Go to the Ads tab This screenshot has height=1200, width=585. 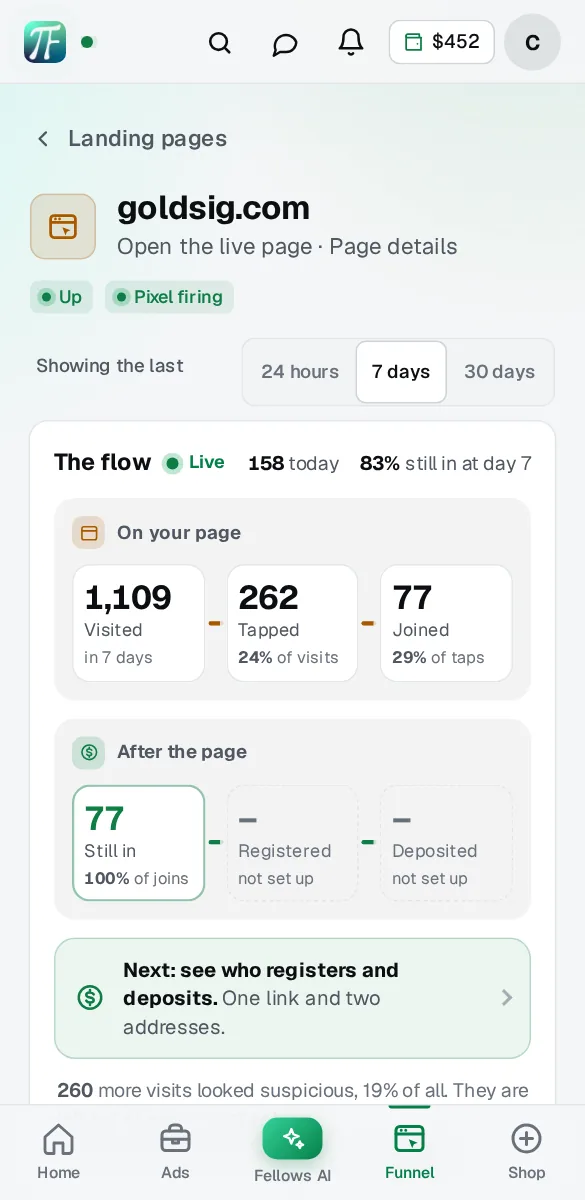175,1150
